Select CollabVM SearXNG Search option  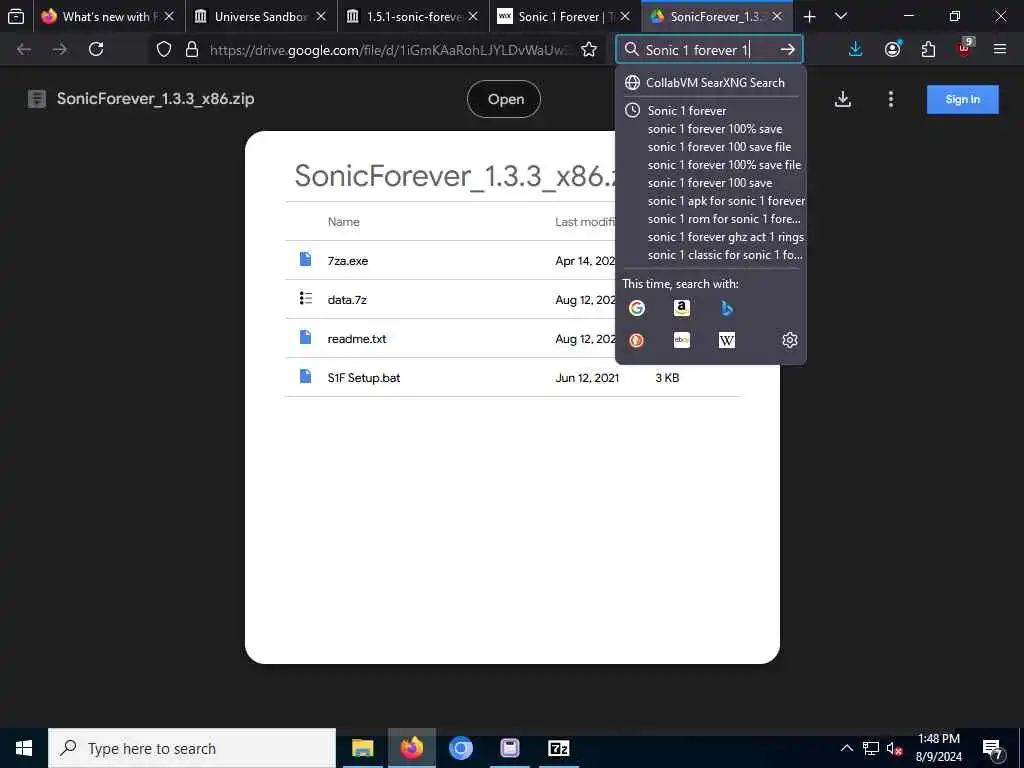tap(711, 83)
